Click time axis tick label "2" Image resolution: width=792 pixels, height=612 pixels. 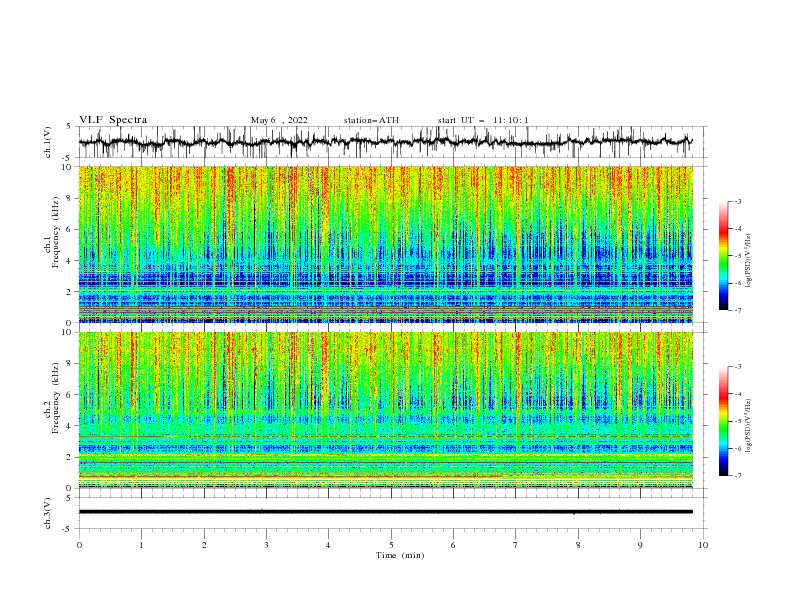tap(204, 545)
